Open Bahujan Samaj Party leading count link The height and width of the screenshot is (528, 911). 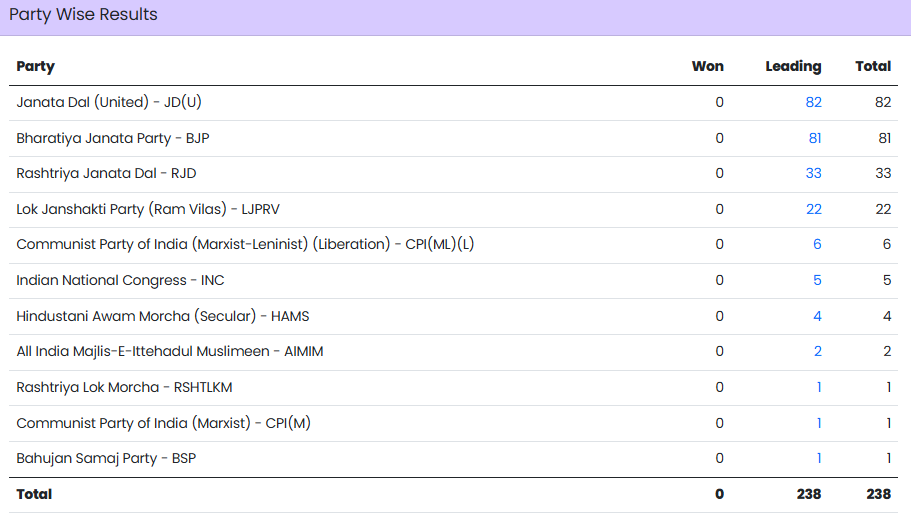819,458
